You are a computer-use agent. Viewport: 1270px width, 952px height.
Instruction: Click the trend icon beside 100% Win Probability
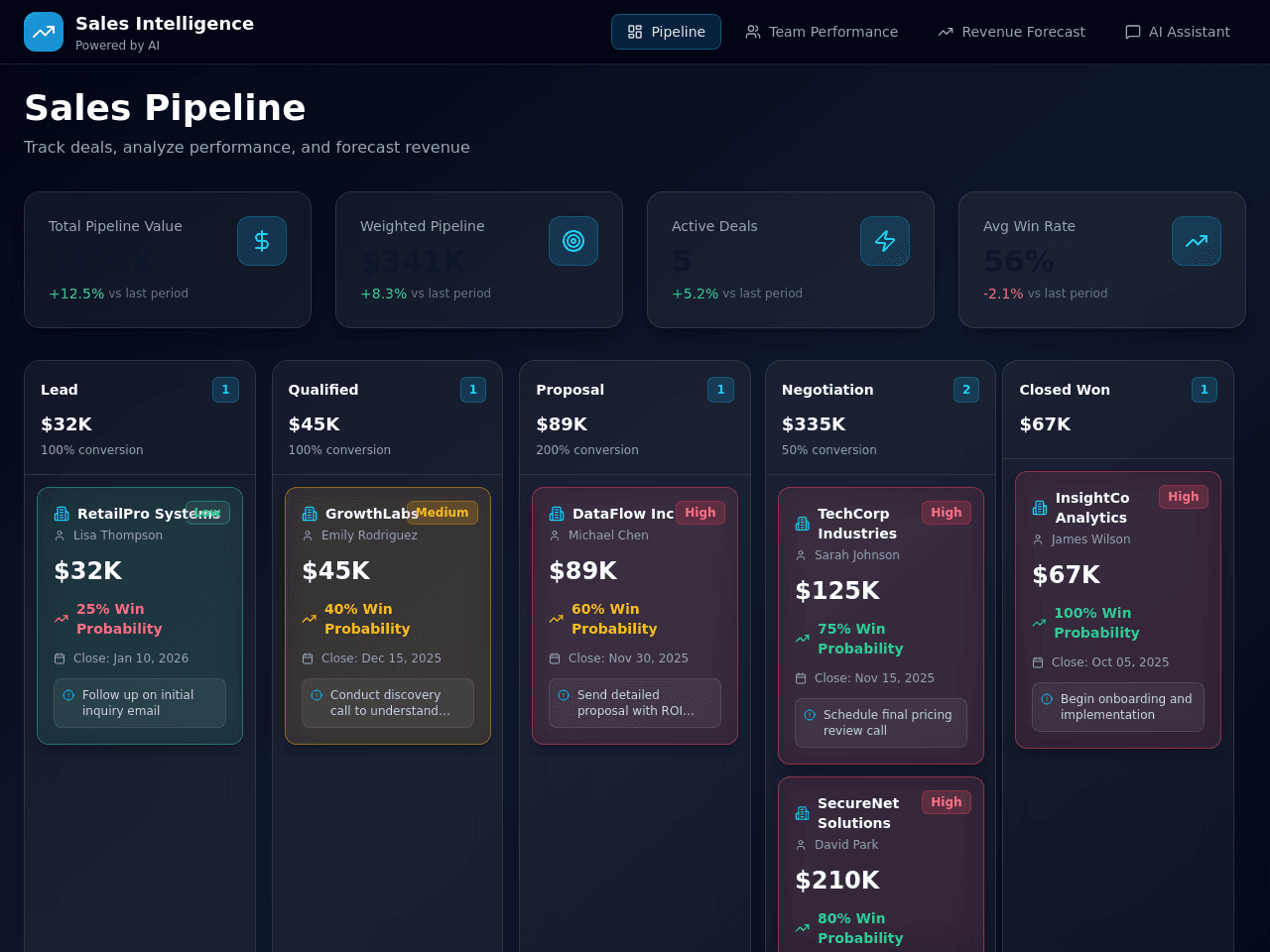[1040, 623]
